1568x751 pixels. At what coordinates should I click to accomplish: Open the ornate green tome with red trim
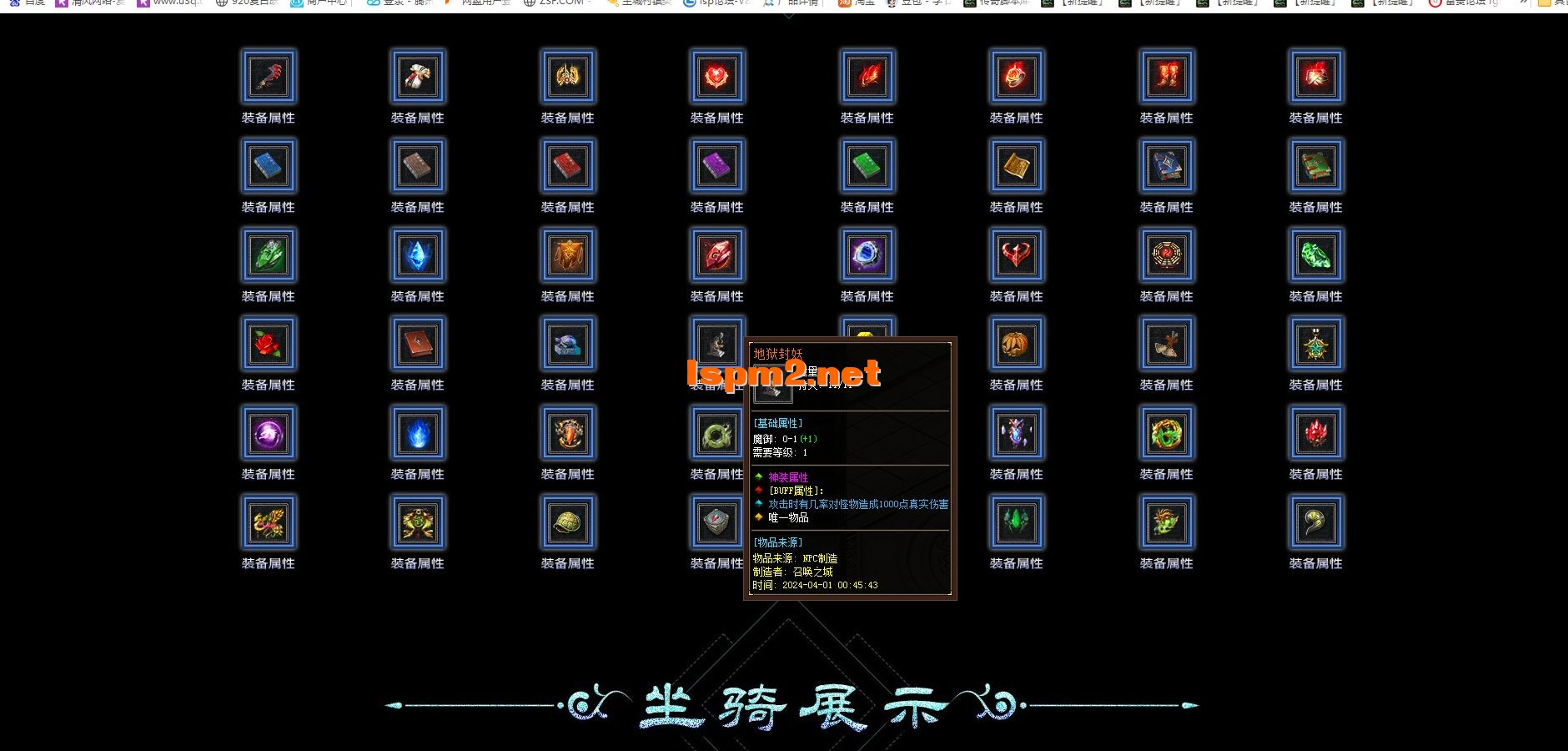tap(1316, 166)
